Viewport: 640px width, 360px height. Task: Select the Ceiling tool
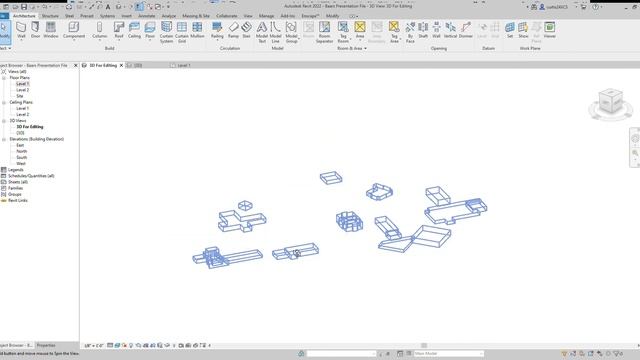(134, 30)
